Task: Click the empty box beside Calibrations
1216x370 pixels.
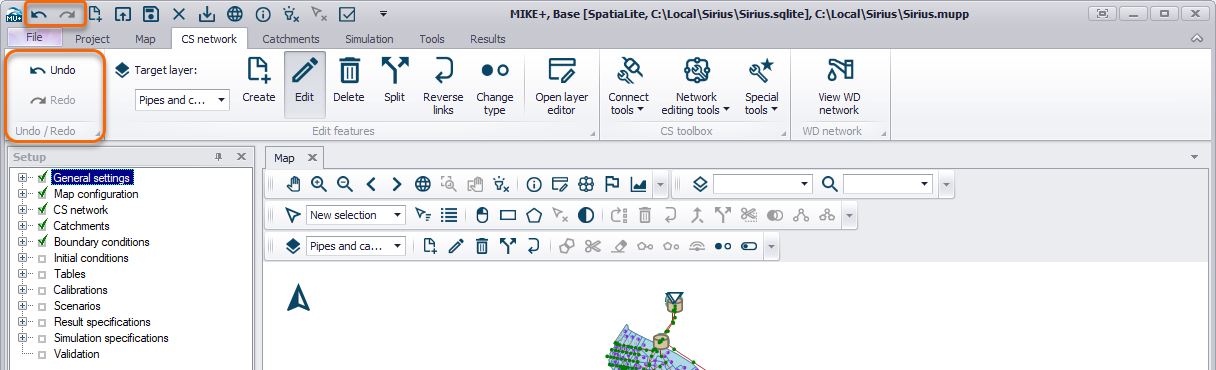Action: [42, 290]
